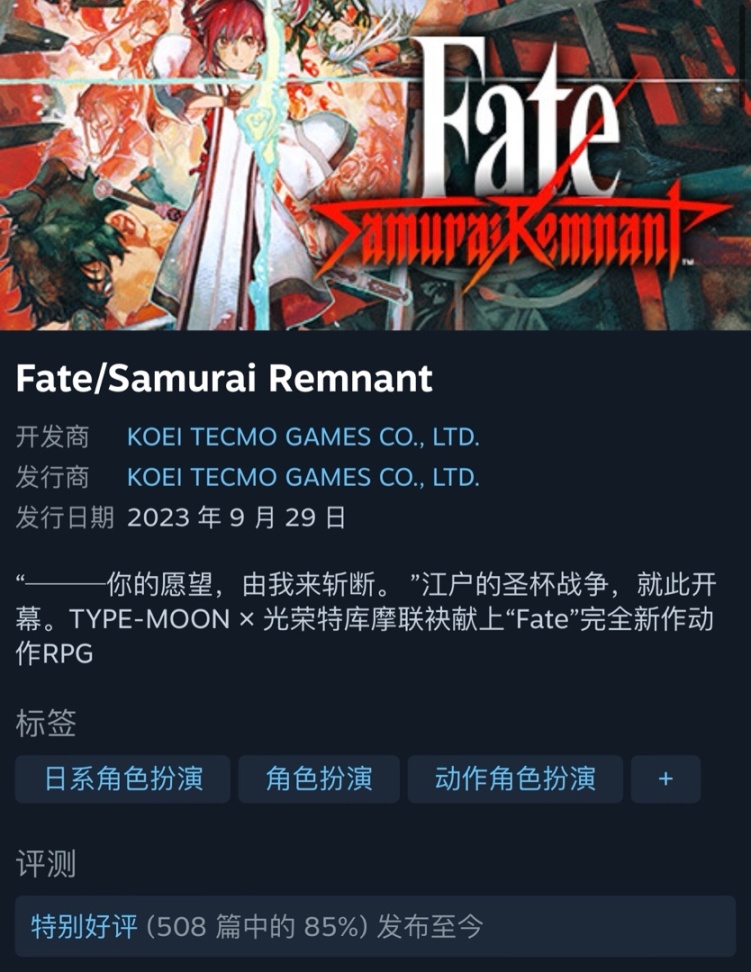Click the 标签 section heading
The image size is (751, 972).
tap(46, 723)
